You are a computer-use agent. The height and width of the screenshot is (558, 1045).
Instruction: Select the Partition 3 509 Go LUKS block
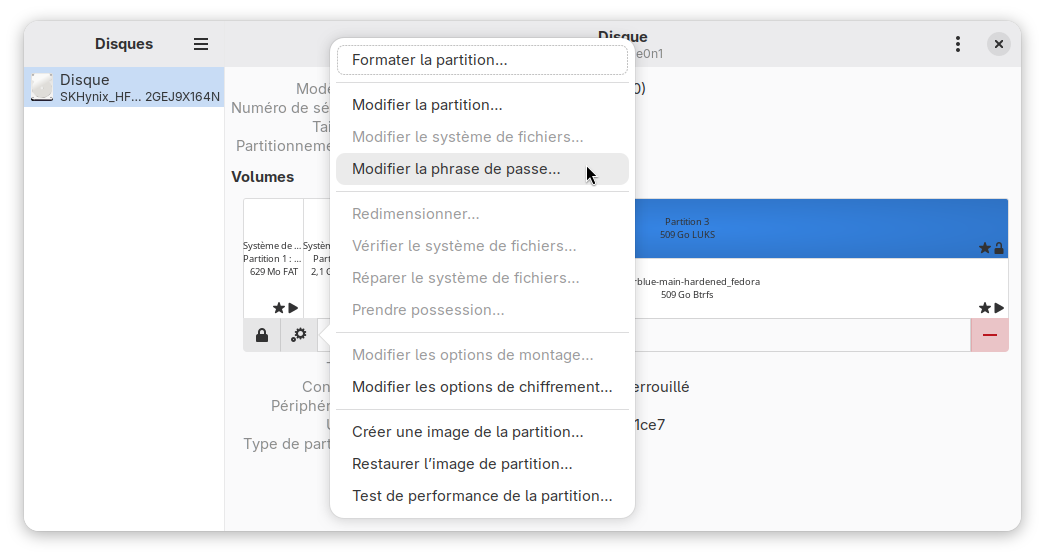point(821,229)
